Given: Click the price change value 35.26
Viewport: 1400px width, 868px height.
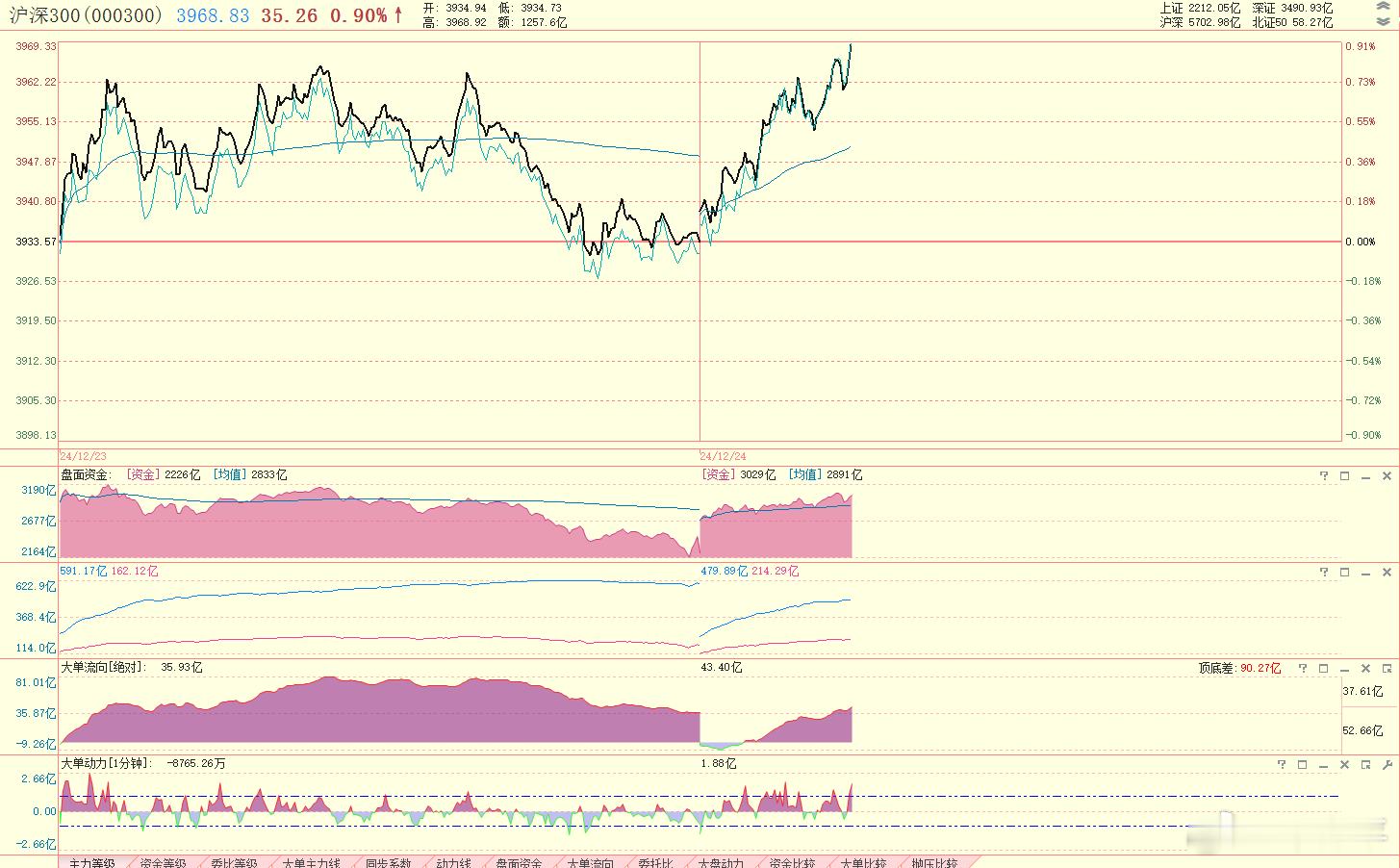Looking at the screenshot, I should click(289, 15).
